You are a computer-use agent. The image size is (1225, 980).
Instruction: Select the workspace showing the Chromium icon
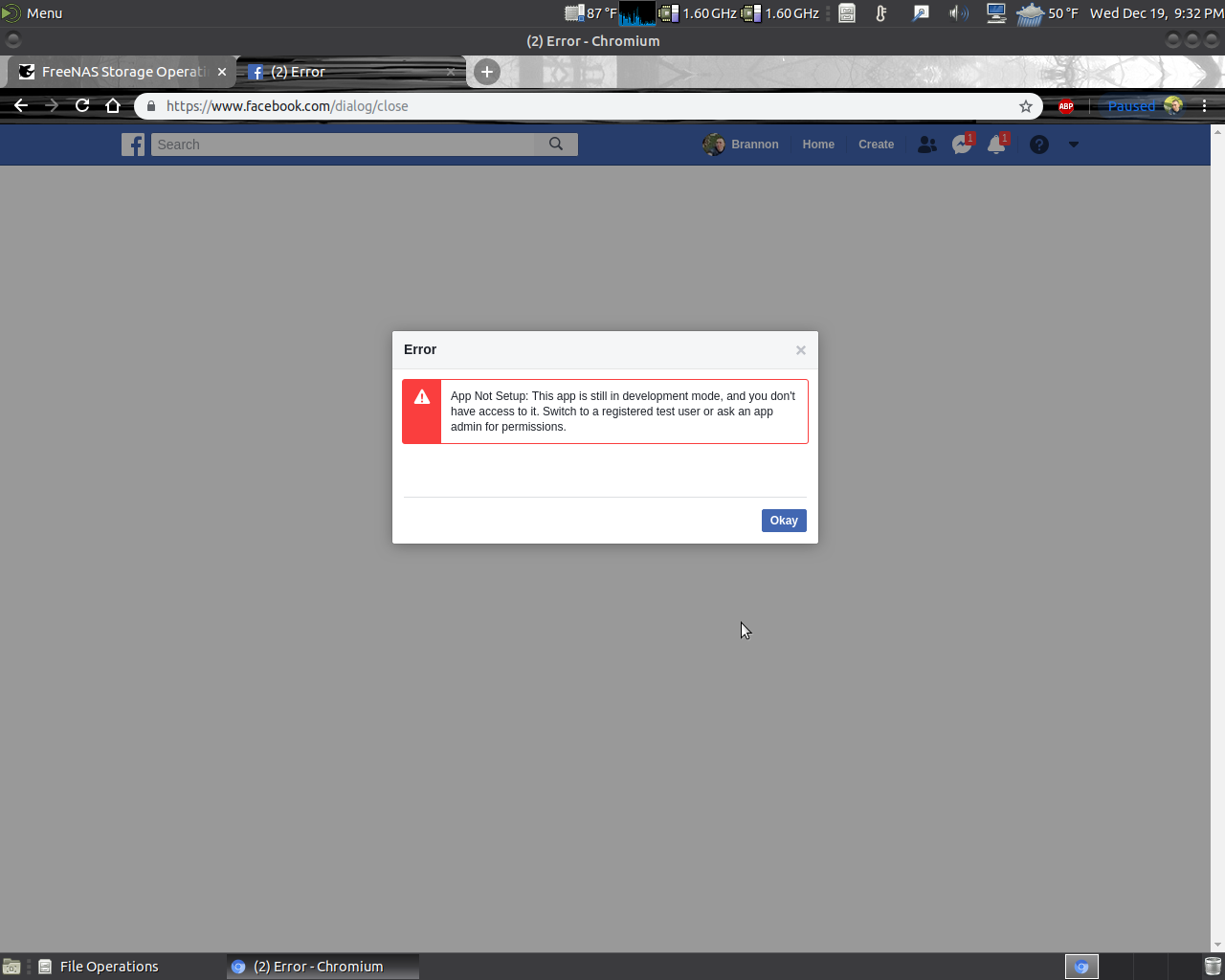(1082, 967)
